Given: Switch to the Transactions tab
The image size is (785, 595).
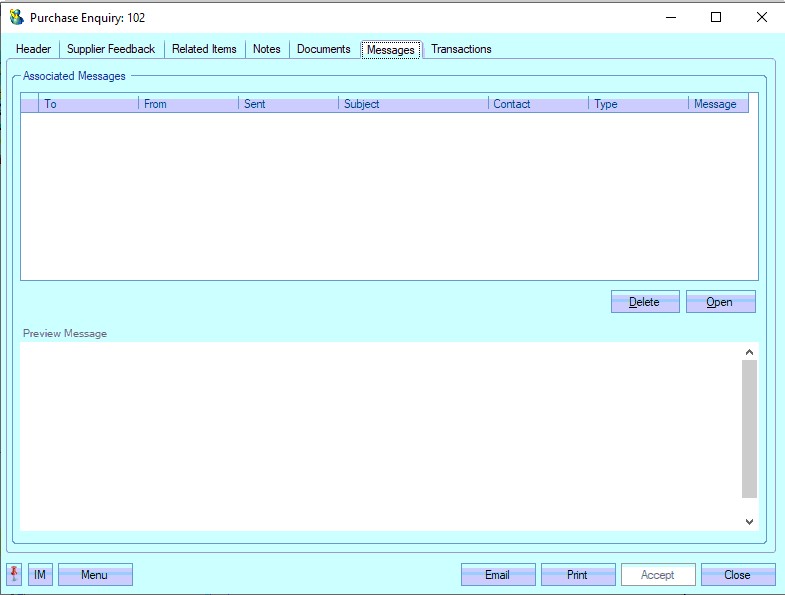Looking at the screenshot, I should [x=461, y=49].
